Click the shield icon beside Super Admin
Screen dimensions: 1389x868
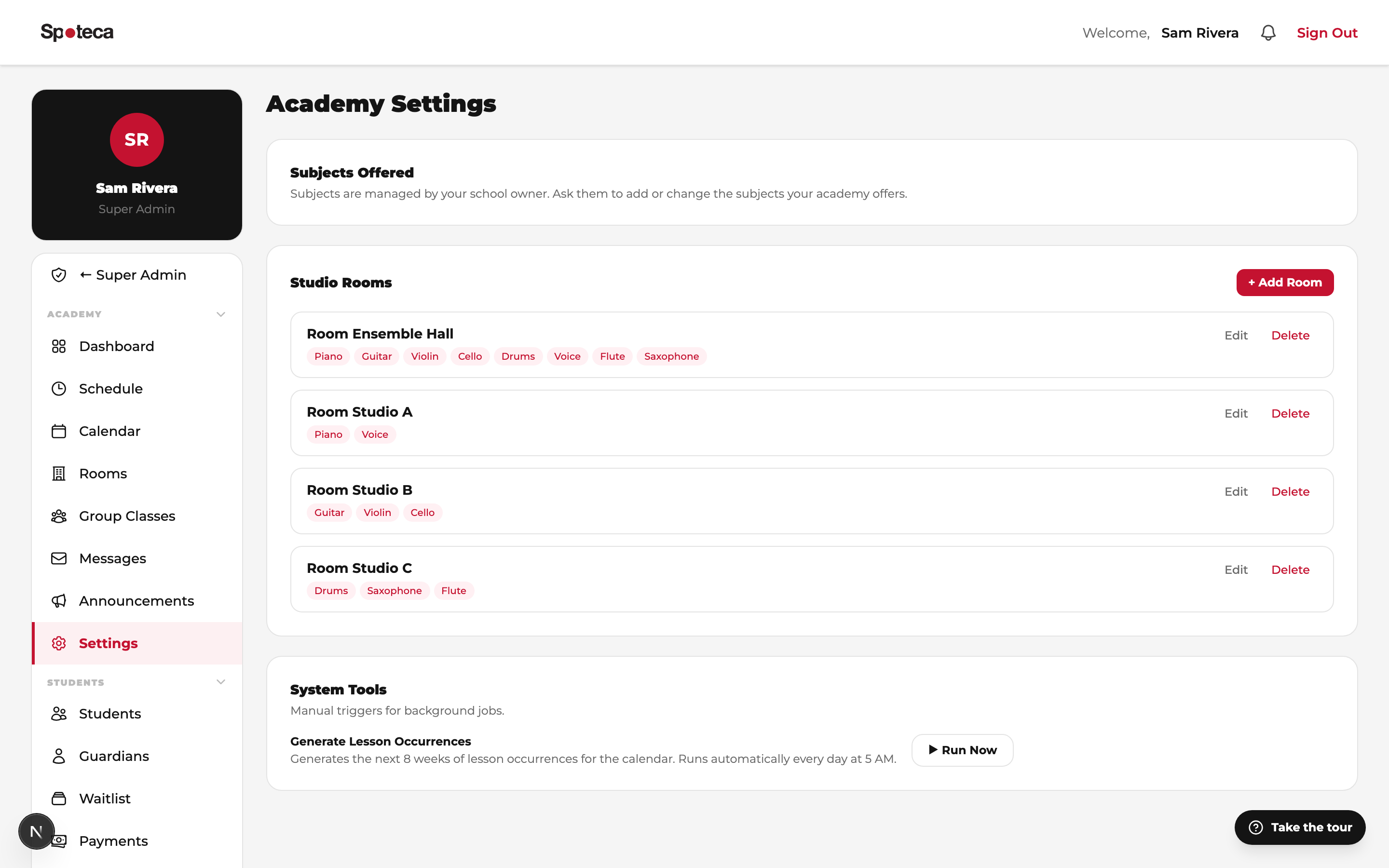(58, 275)
